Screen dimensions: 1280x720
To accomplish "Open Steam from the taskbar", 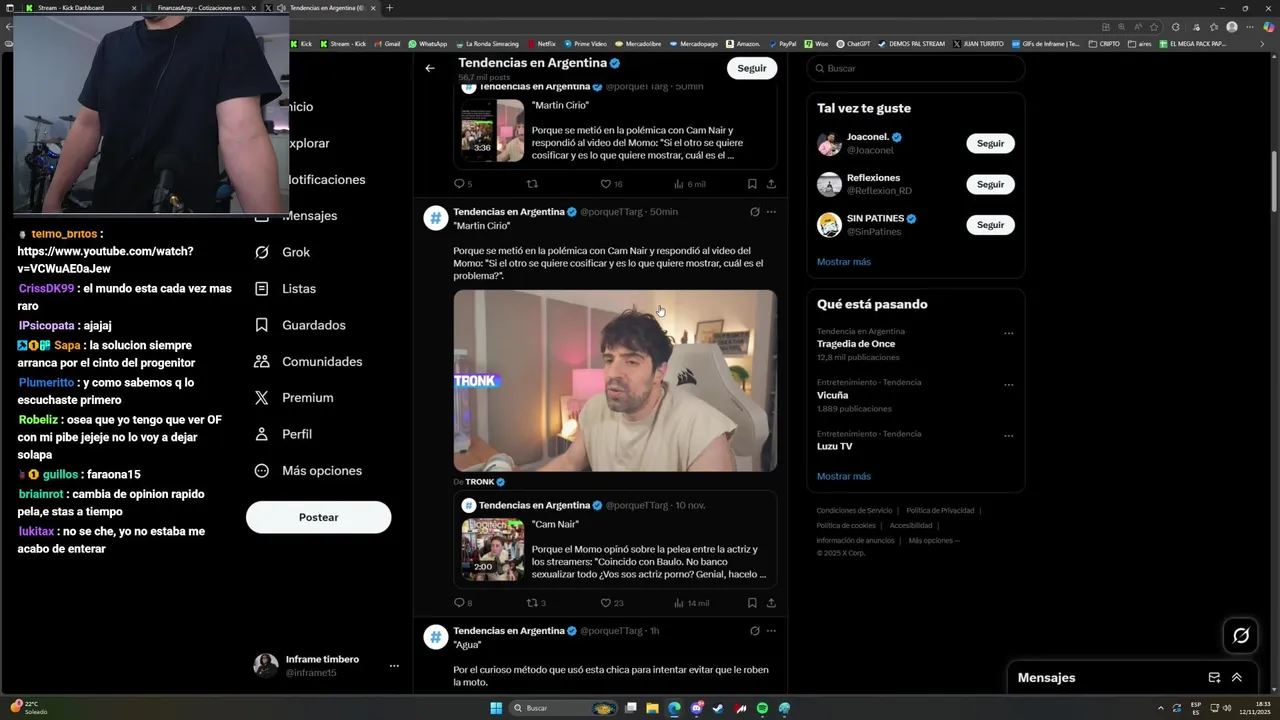I will tap(718, 708).
